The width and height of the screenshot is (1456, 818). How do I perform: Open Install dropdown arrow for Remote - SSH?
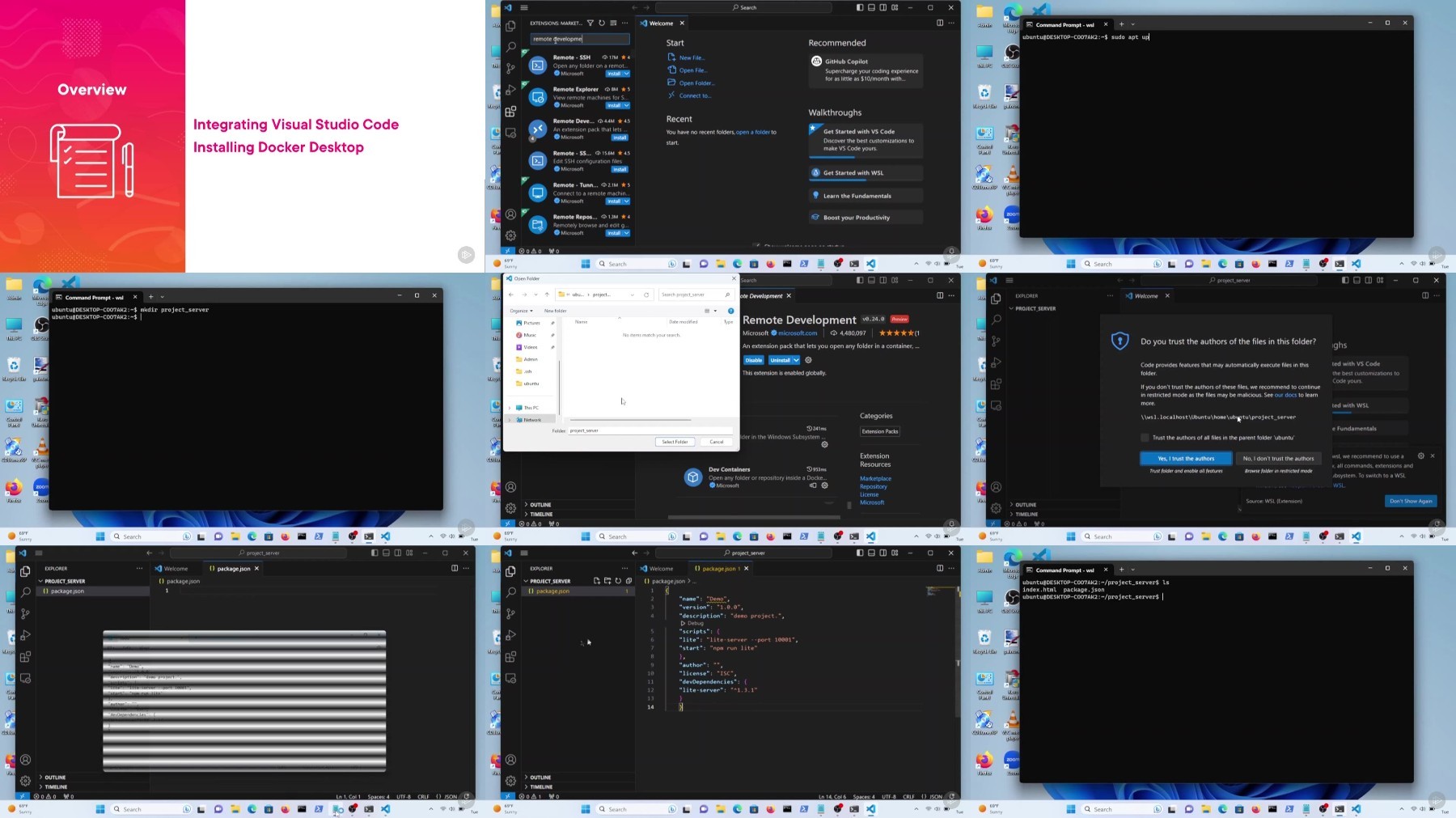point(627,74)
